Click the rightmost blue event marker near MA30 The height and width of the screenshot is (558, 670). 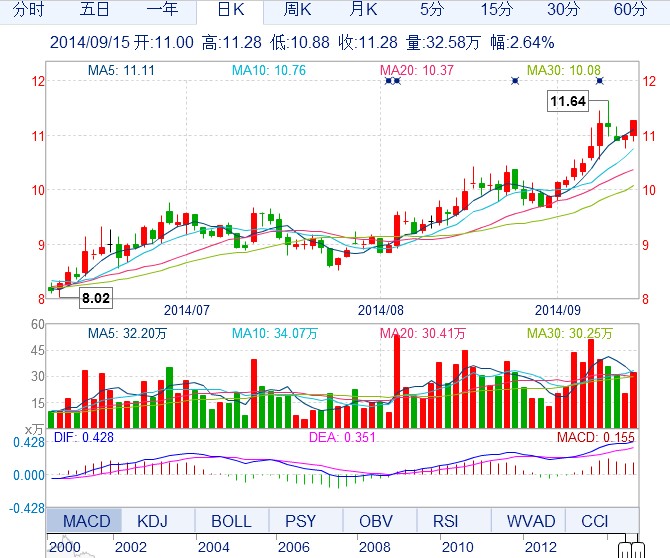coord(599,80)
